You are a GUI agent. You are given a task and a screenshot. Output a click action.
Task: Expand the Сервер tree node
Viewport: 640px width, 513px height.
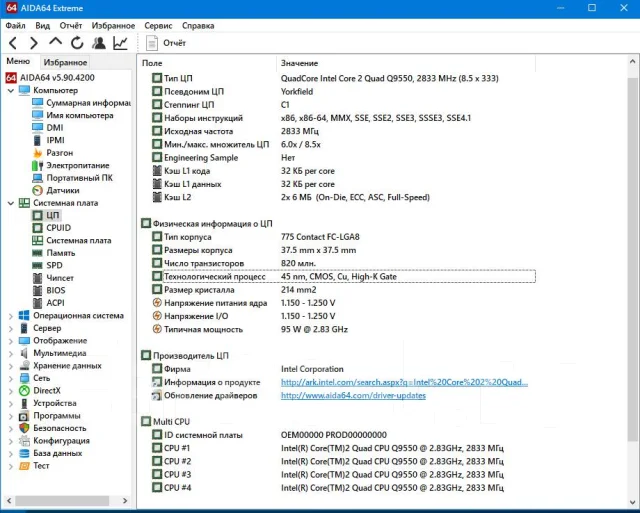11,328
